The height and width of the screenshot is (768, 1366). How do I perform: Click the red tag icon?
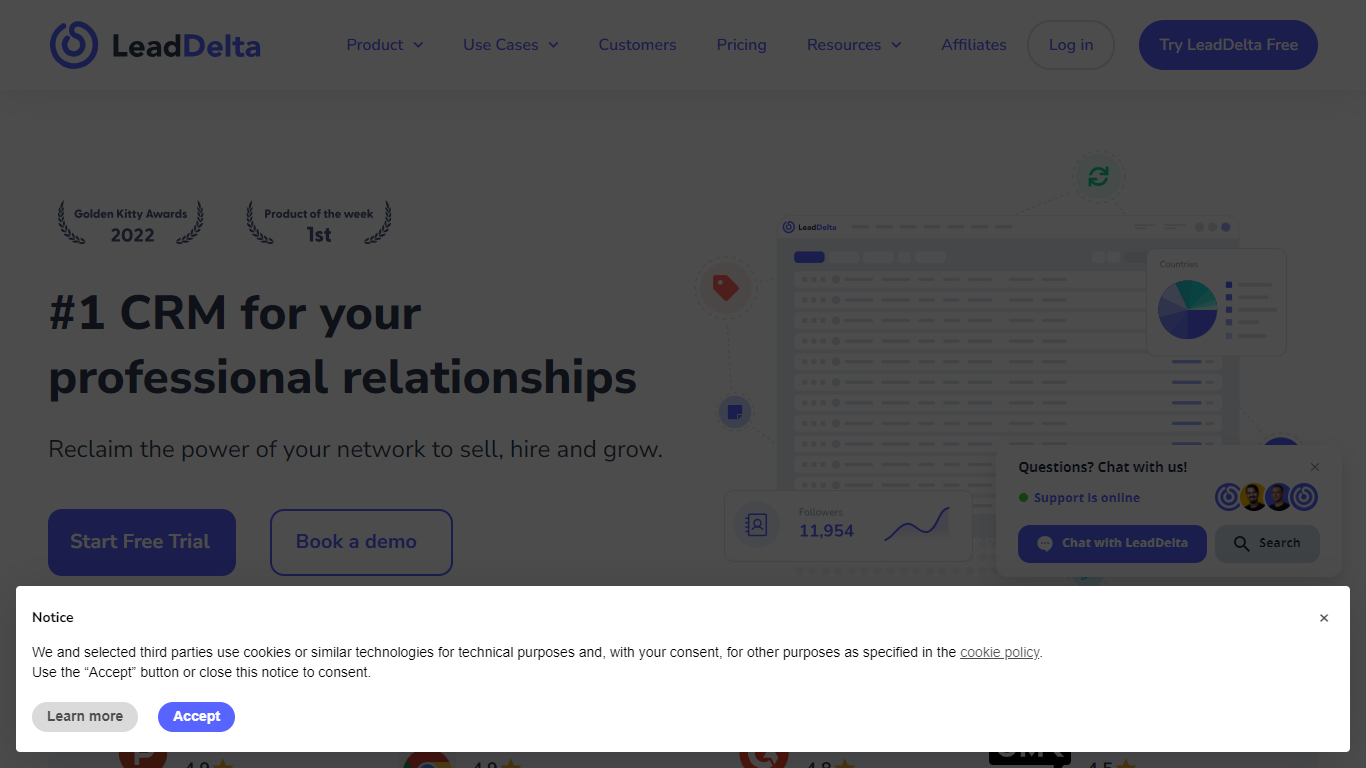coord(725,288)
